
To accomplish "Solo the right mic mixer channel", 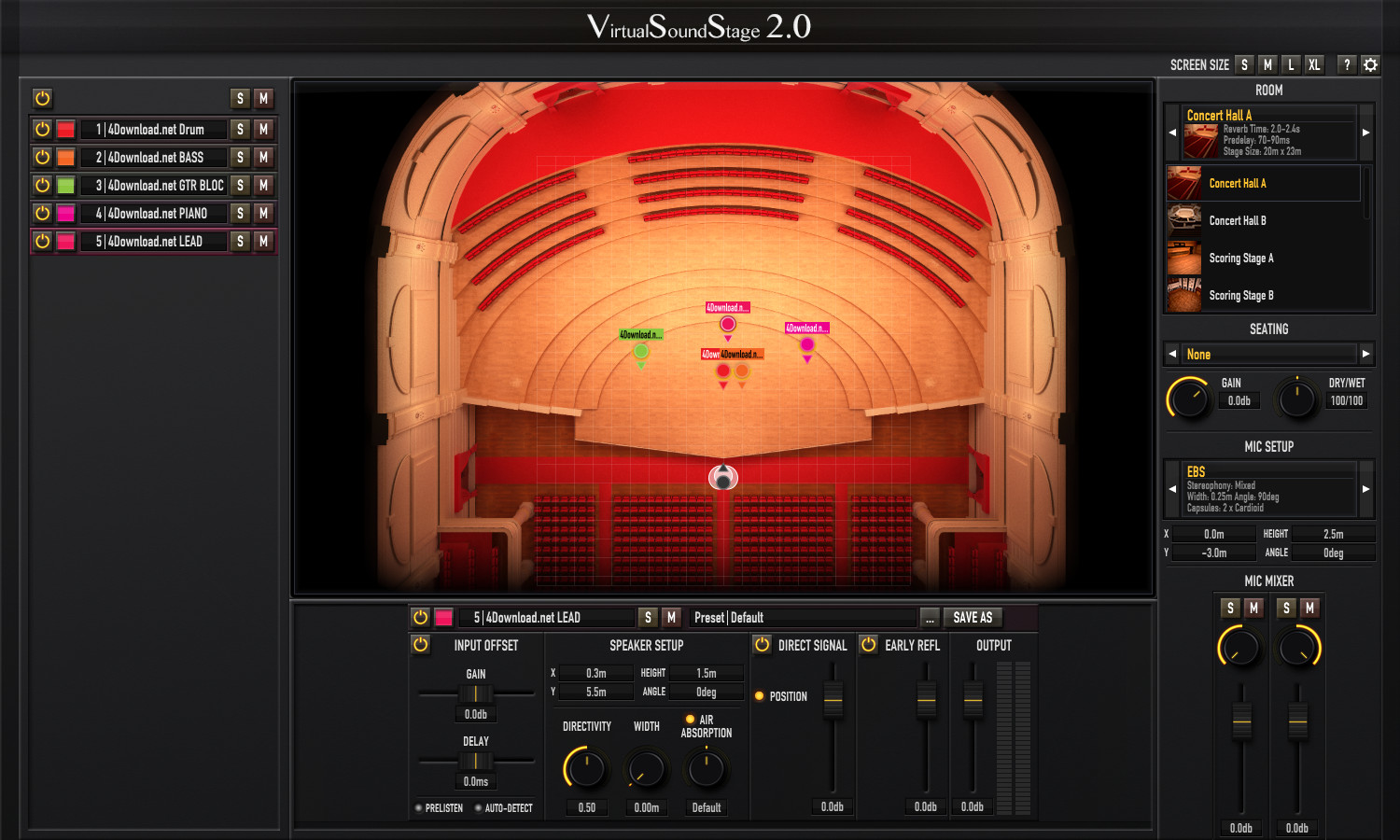I will (1286, 608).
